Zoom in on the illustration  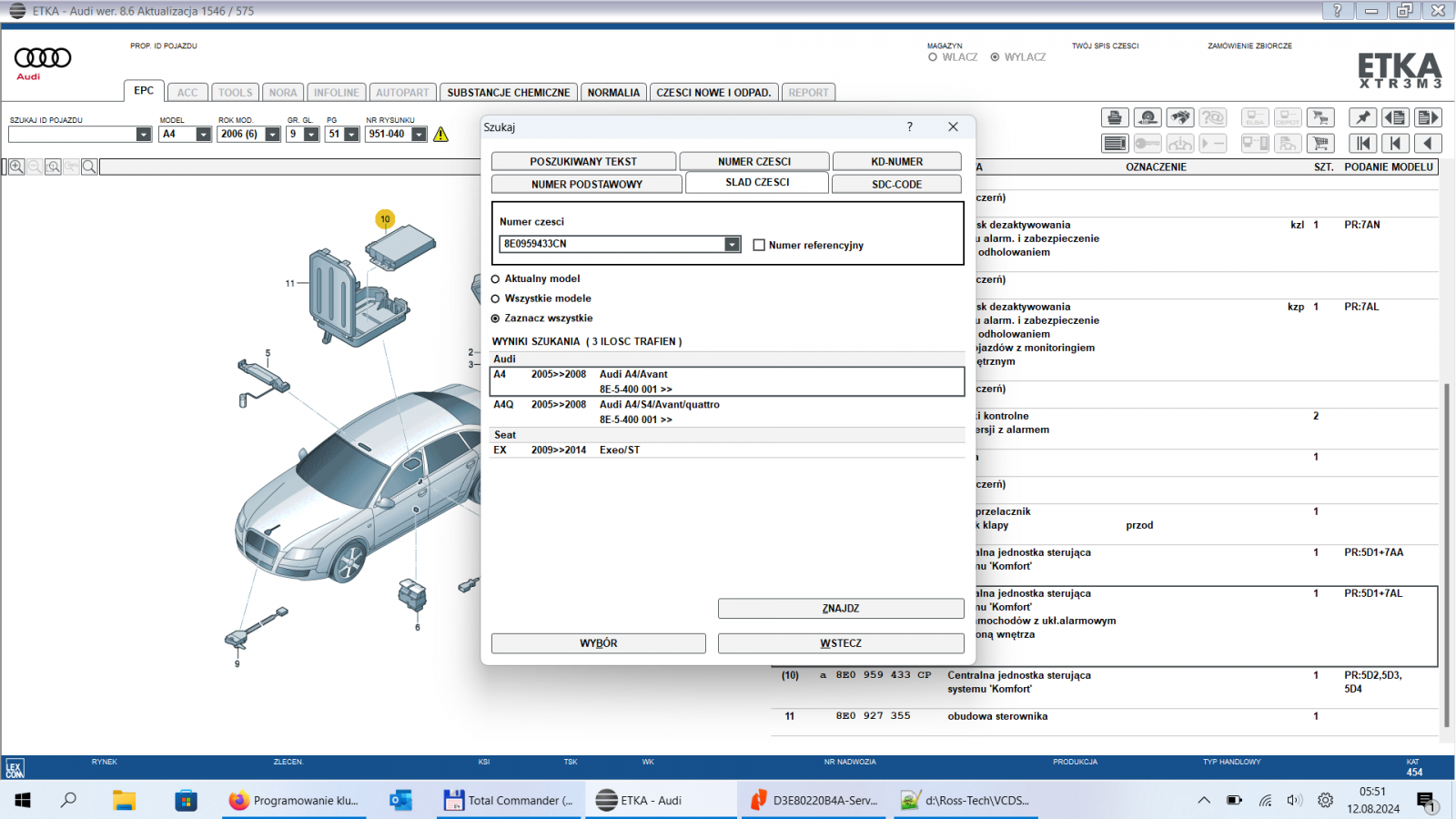coord(16,167)
